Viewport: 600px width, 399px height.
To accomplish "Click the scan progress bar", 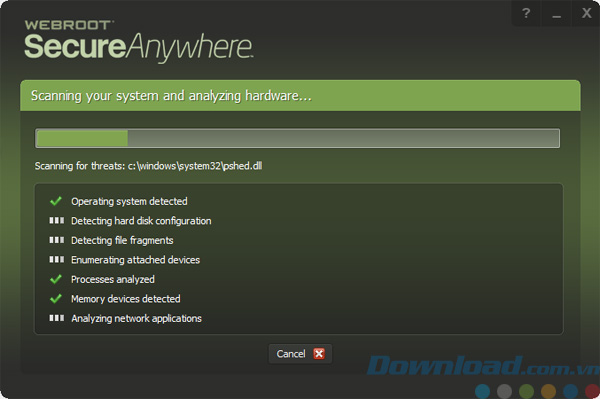I will click(x=297, y=138).
